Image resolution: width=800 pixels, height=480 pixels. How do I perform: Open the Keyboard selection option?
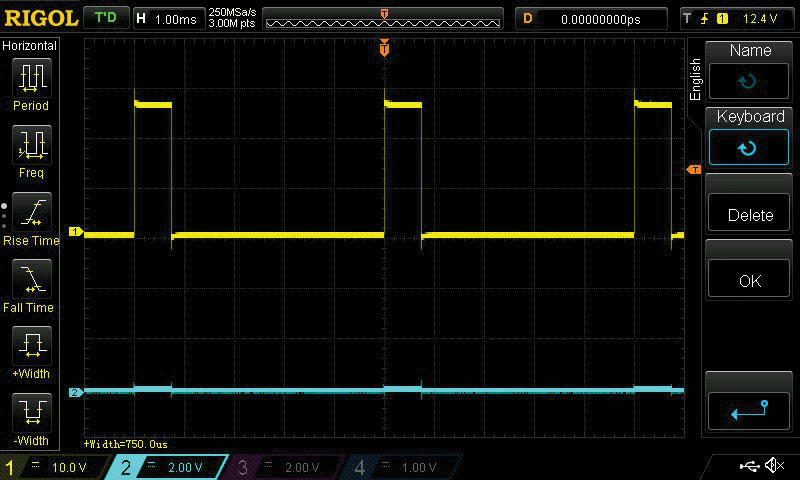tap(750, 137)
